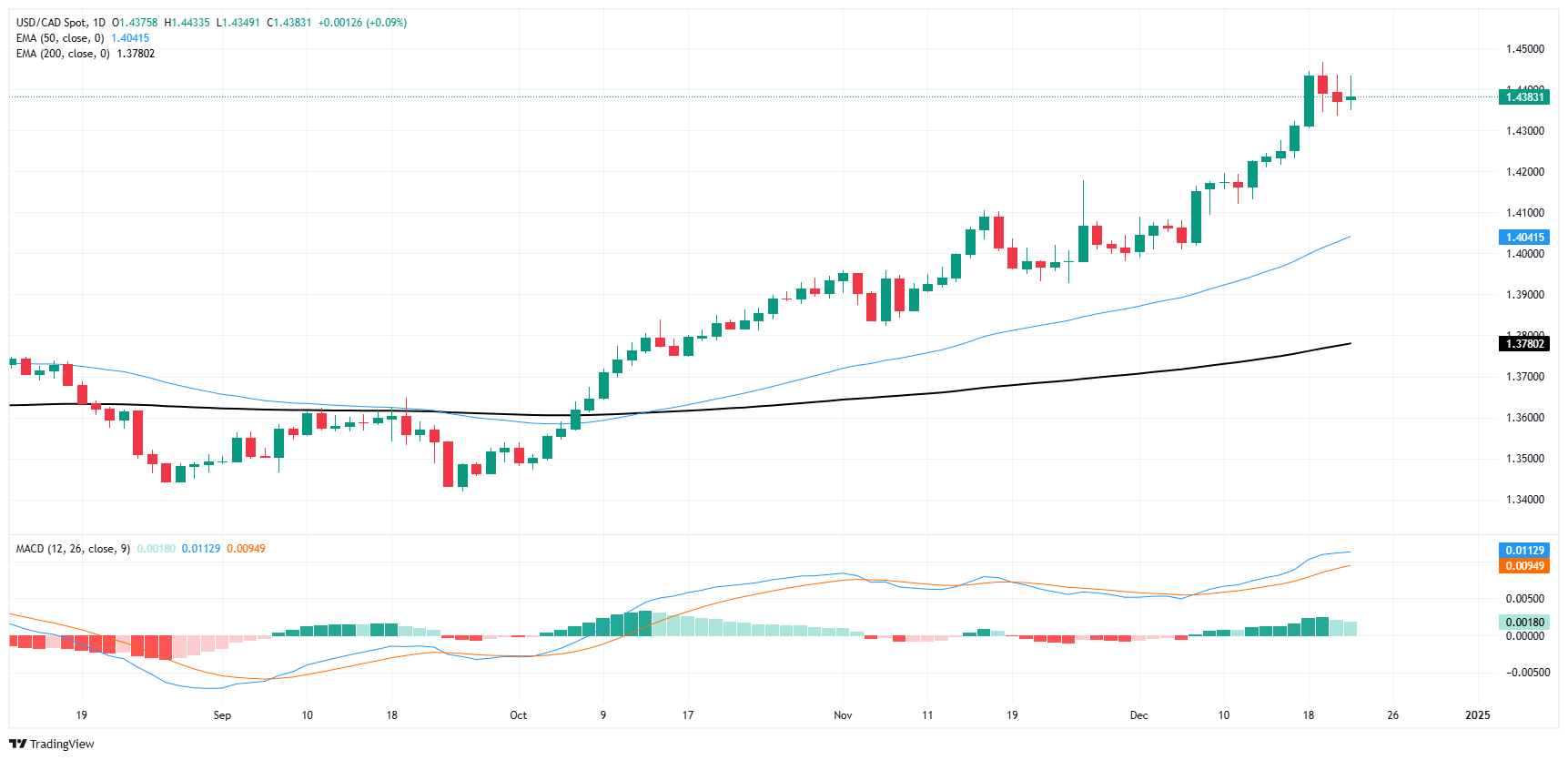
Task: Select the MACD (12, 26, close, 9) legend
Action: [x=73, y=549]
